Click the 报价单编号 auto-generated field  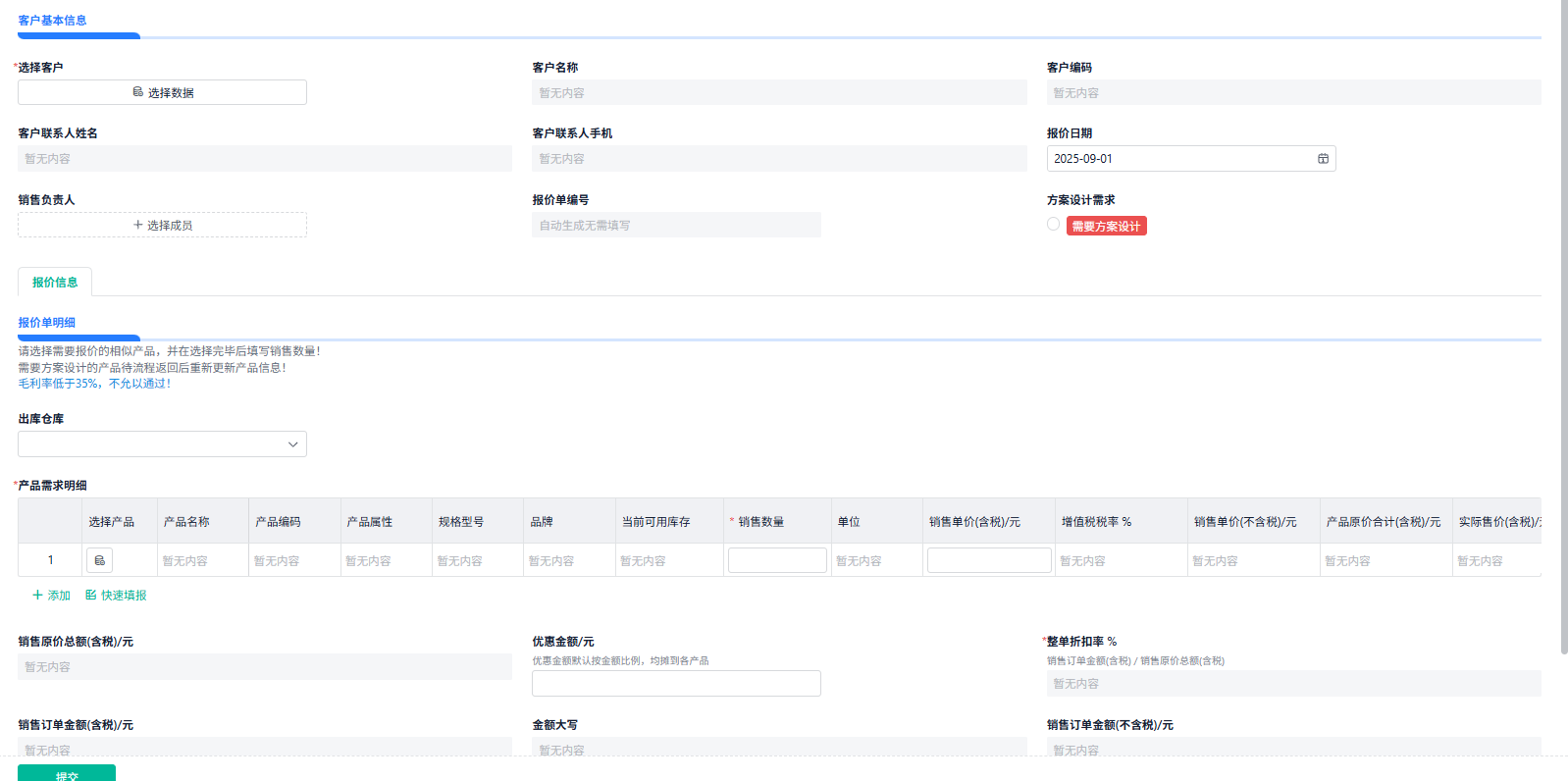pyautogui.click(x=676, y=225)
